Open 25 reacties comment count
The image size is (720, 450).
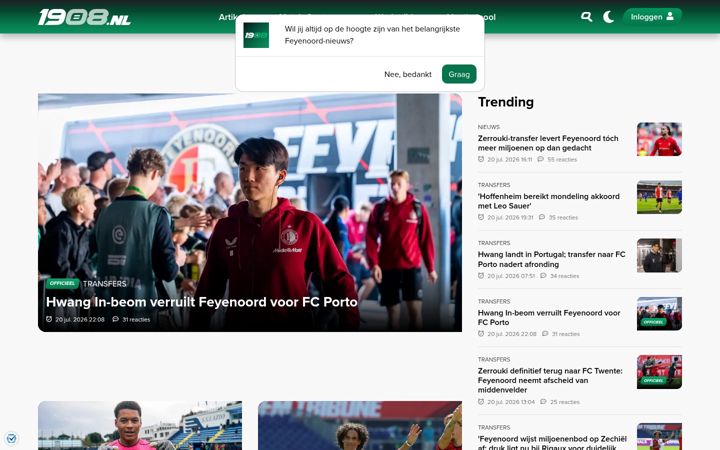coord(565,402)
